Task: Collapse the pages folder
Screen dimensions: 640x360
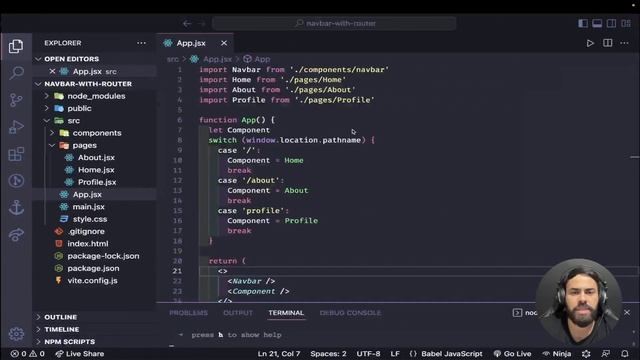Action: pos(84,145)
